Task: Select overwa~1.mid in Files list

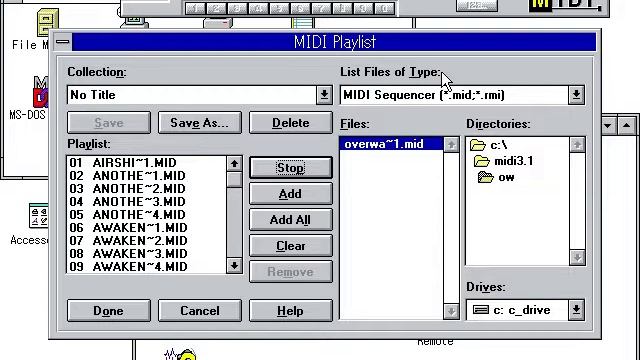Action: 391,144
